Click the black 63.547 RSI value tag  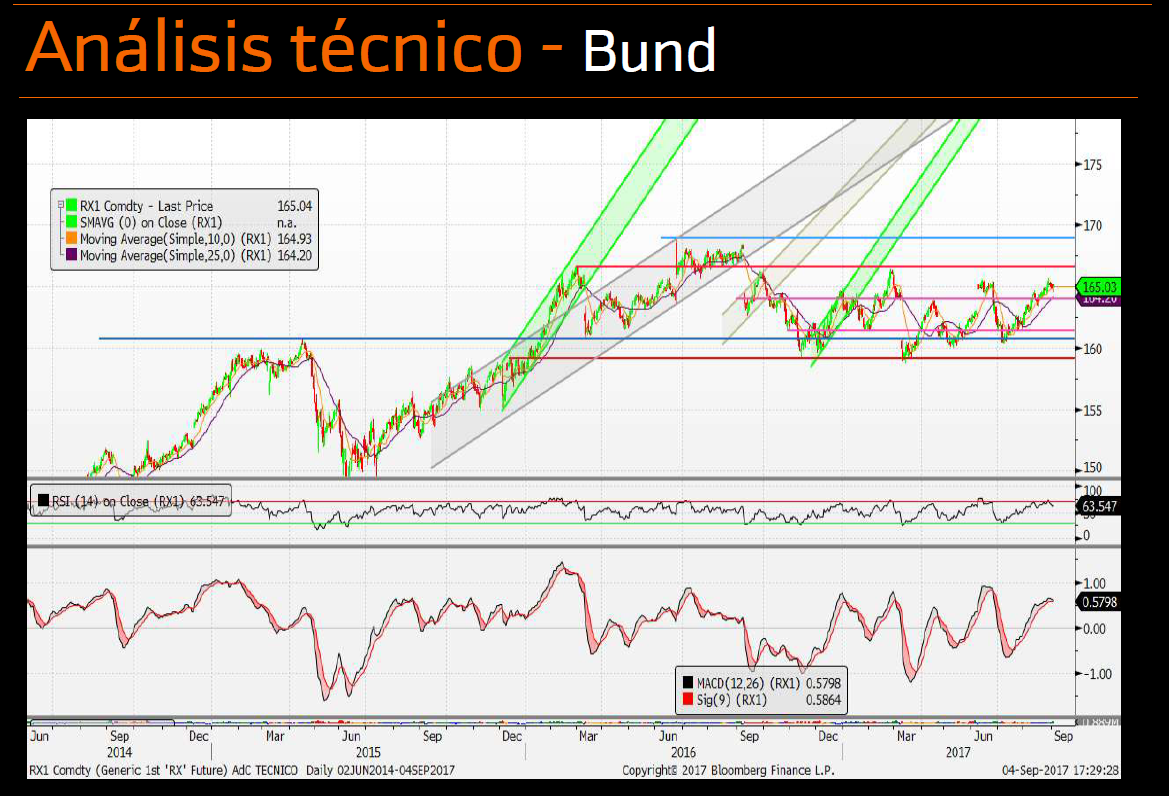(1099, 506)
